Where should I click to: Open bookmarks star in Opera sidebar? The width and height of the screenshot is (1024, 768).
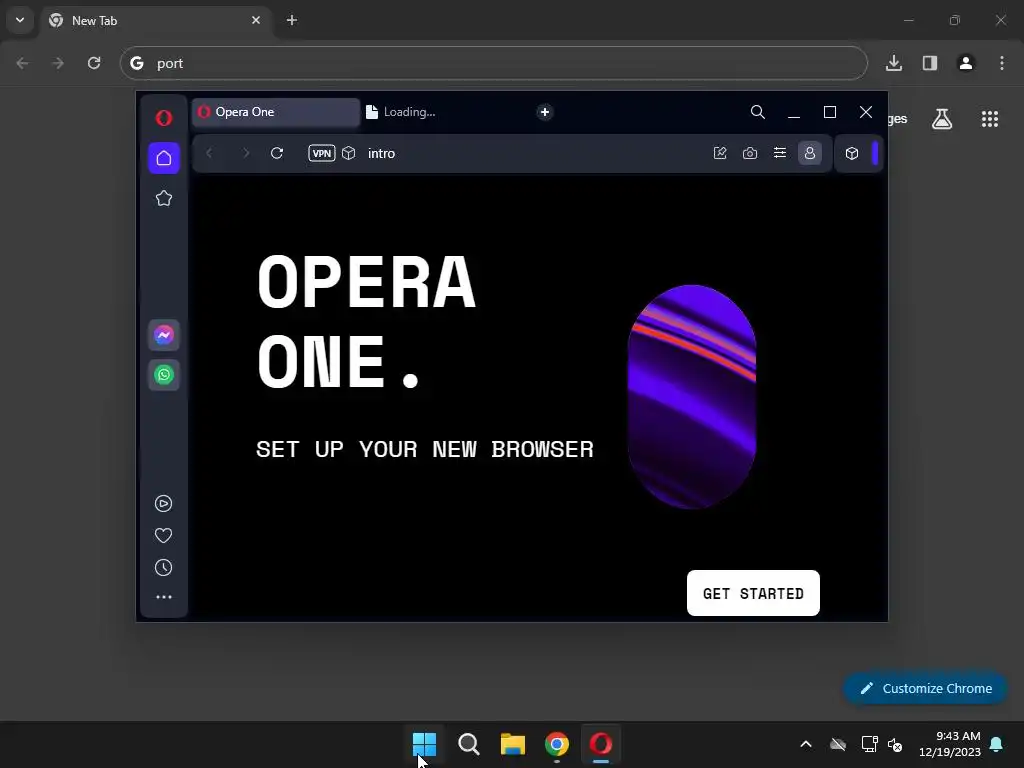tap(164, 198)
